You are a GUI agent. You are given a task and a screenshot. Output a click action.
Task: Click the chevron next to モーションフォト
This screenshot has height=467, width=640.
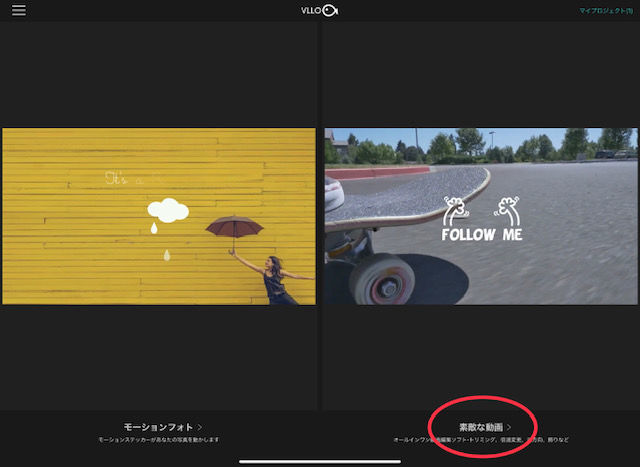pyautogui.click(x=200, y=427)
